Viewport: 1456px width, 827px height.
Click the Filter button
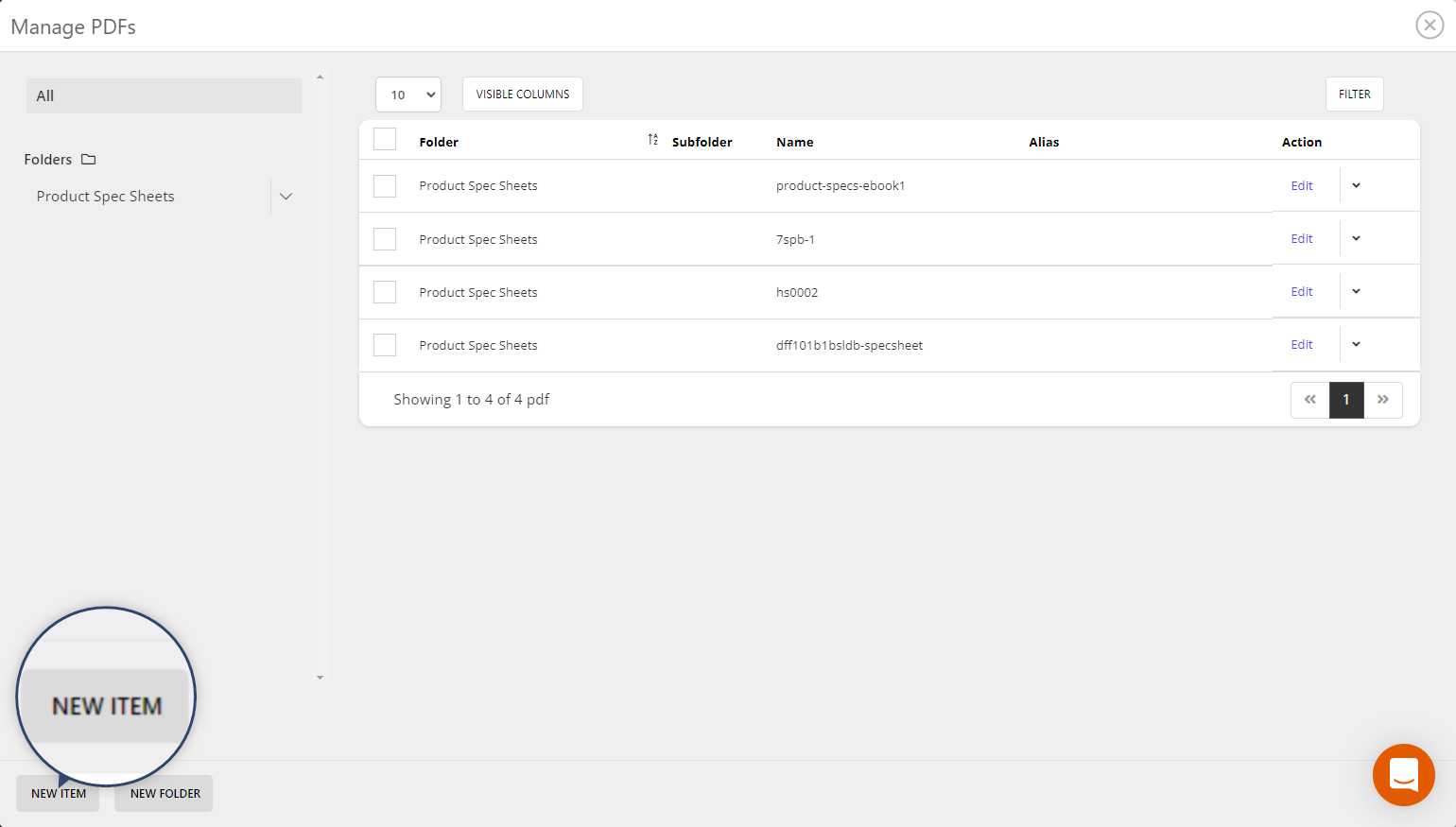[1354, 95]
